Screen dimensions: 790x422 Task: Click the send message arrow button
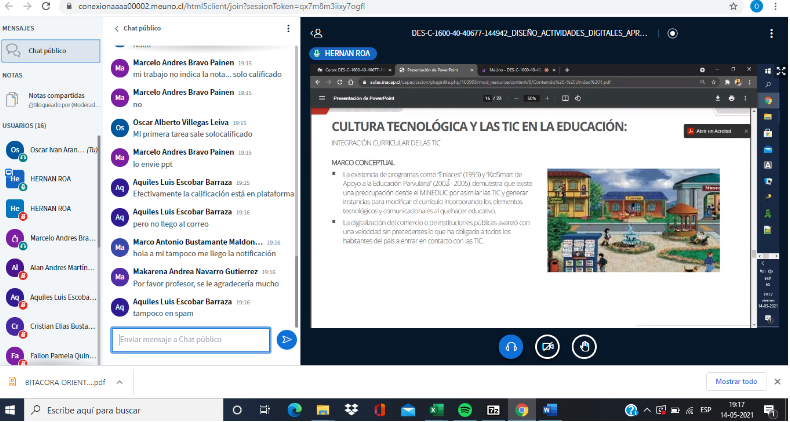[x=287, y=340]
